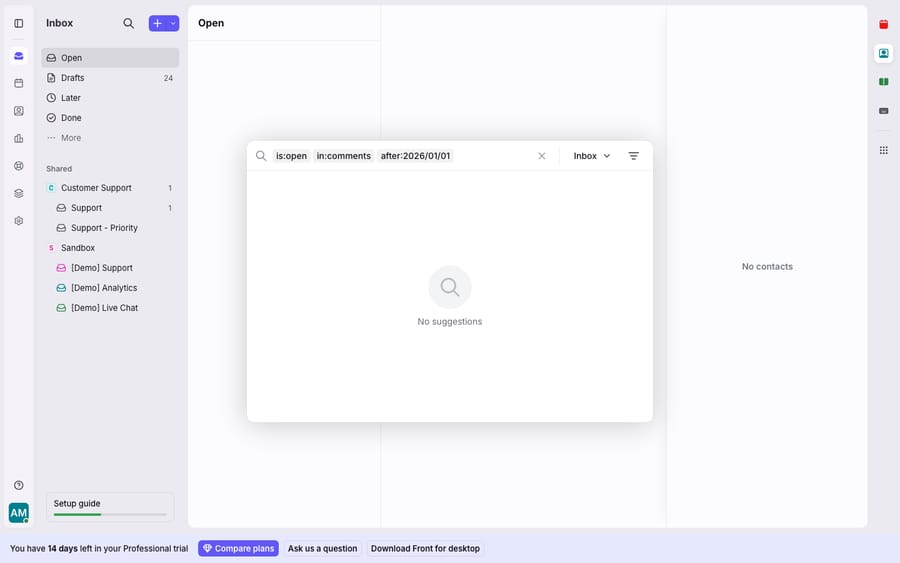The height and width of the screenshot is (563, 900).
Task: Select the Later folder
Action: 110,98
